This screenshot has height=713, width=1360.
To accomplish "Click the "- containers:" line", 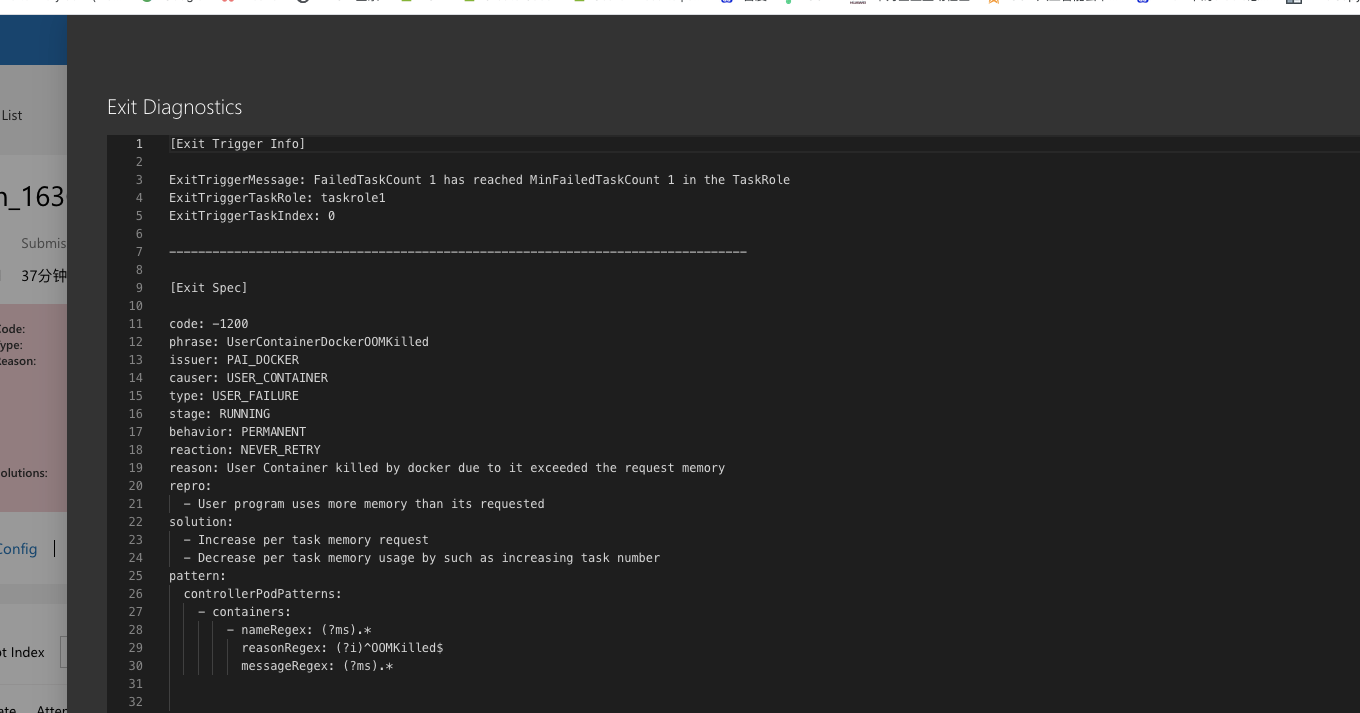I will pyautogui.click(x=244, y=612).
